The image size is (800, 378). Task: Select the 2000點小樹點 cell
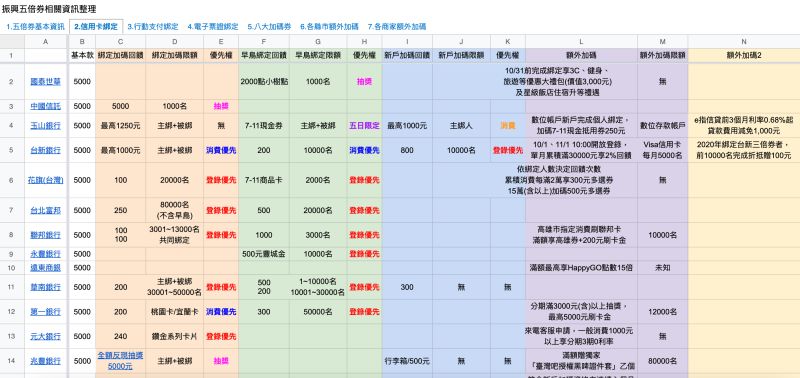[264, 81]
